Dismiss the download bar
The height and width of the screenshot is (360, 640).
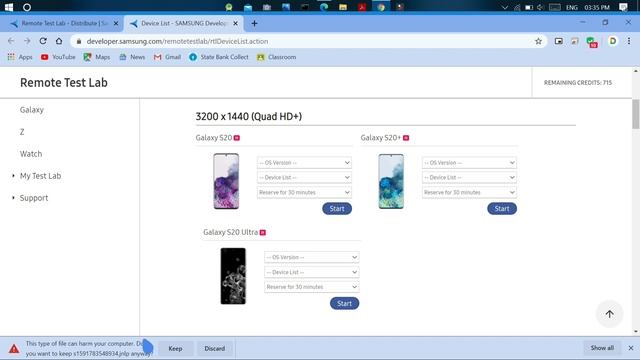631,348
